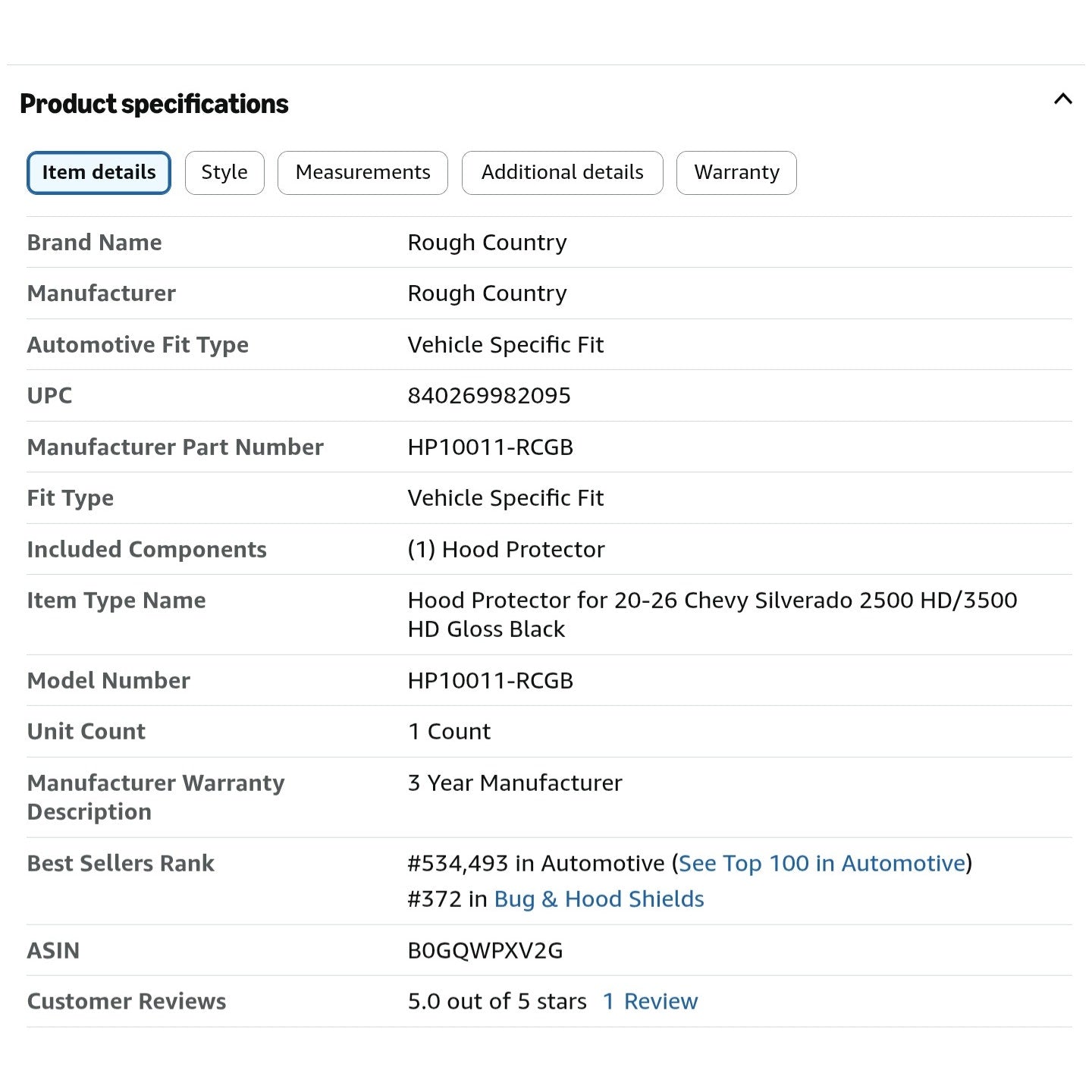Click the Included Components label

(x=147, y=549)
